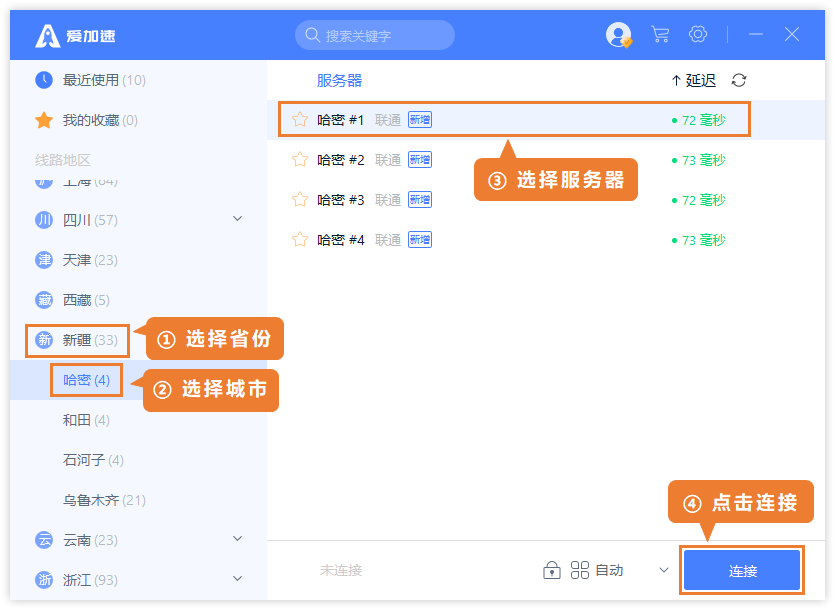Click the 新 province badge icon
This screenshot has width=835, height=610.
[x=44, y=340]
